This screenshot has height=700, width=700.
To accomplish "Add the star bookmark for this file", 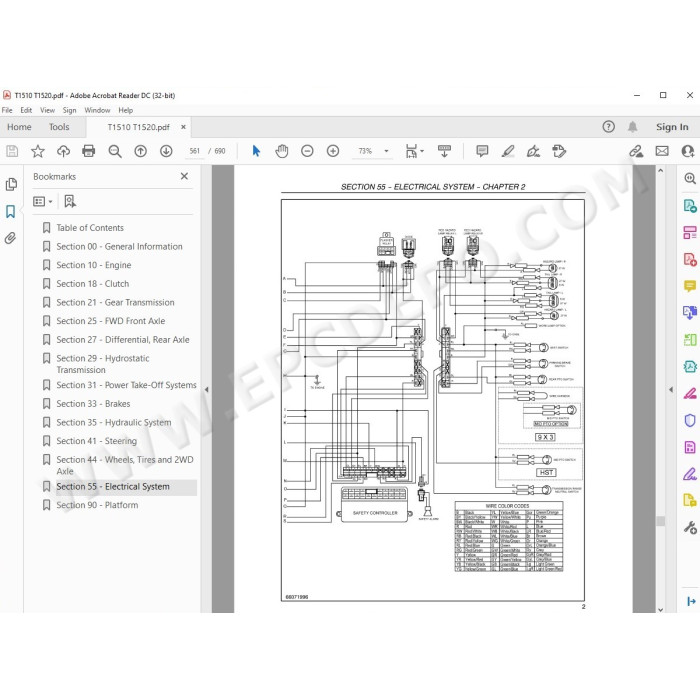I will click(x=38, y=151).
